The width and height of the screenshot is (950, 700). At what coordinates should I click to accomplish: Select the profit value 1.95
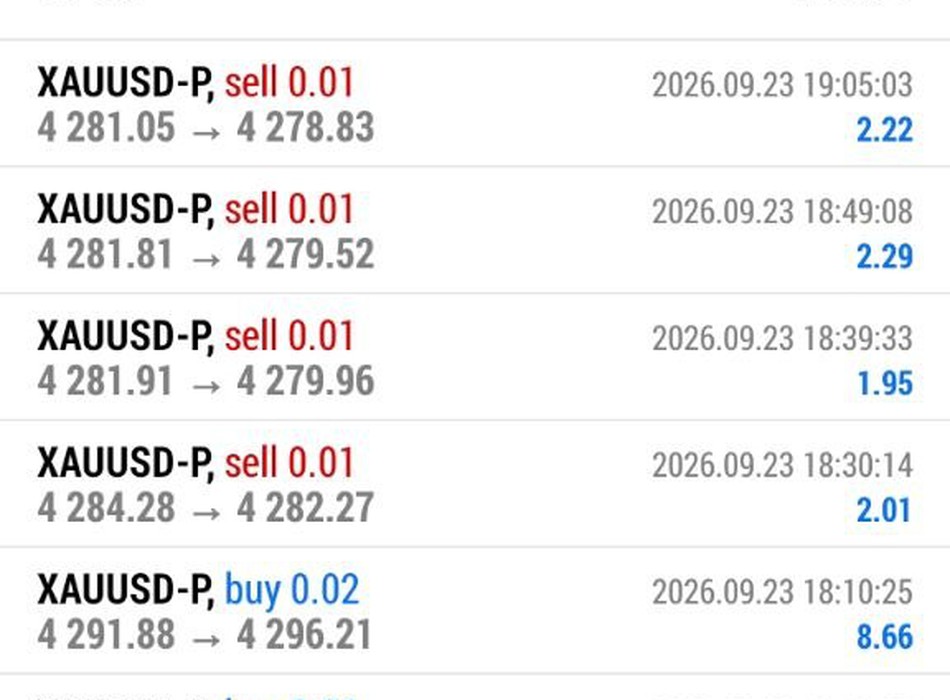[x=885, y=383]
